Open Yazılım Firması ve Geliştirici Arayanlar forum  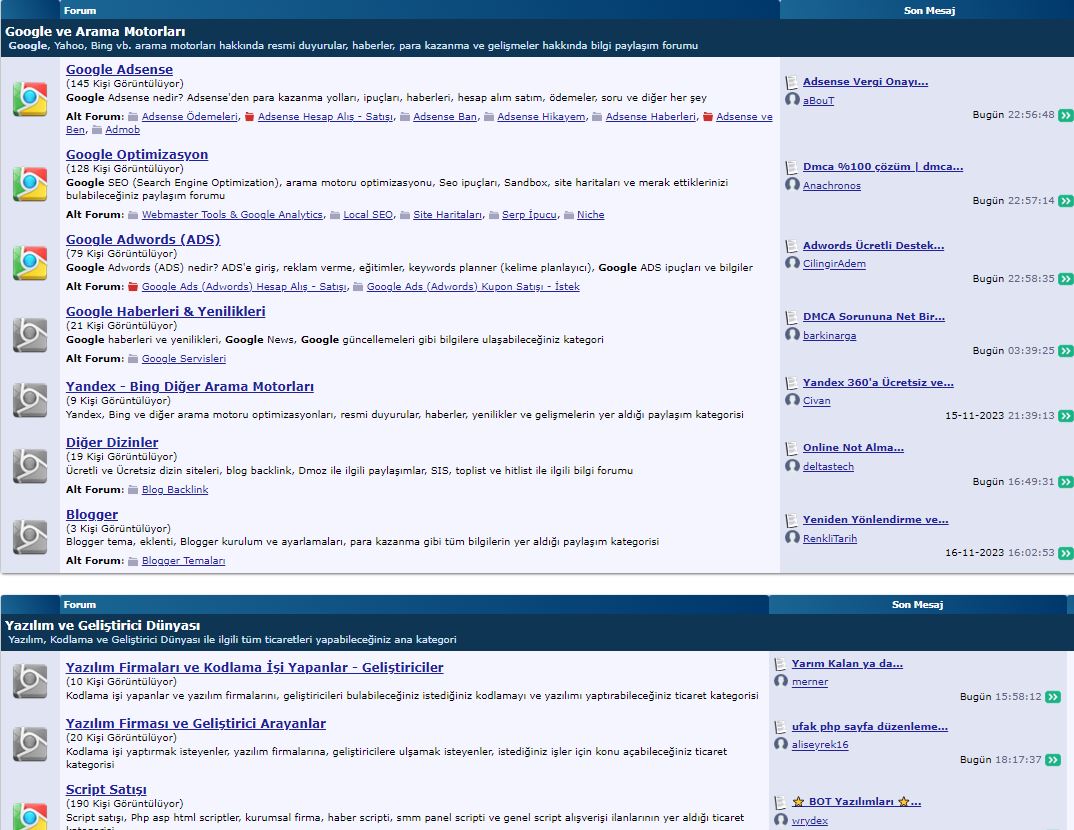point(196,723)
